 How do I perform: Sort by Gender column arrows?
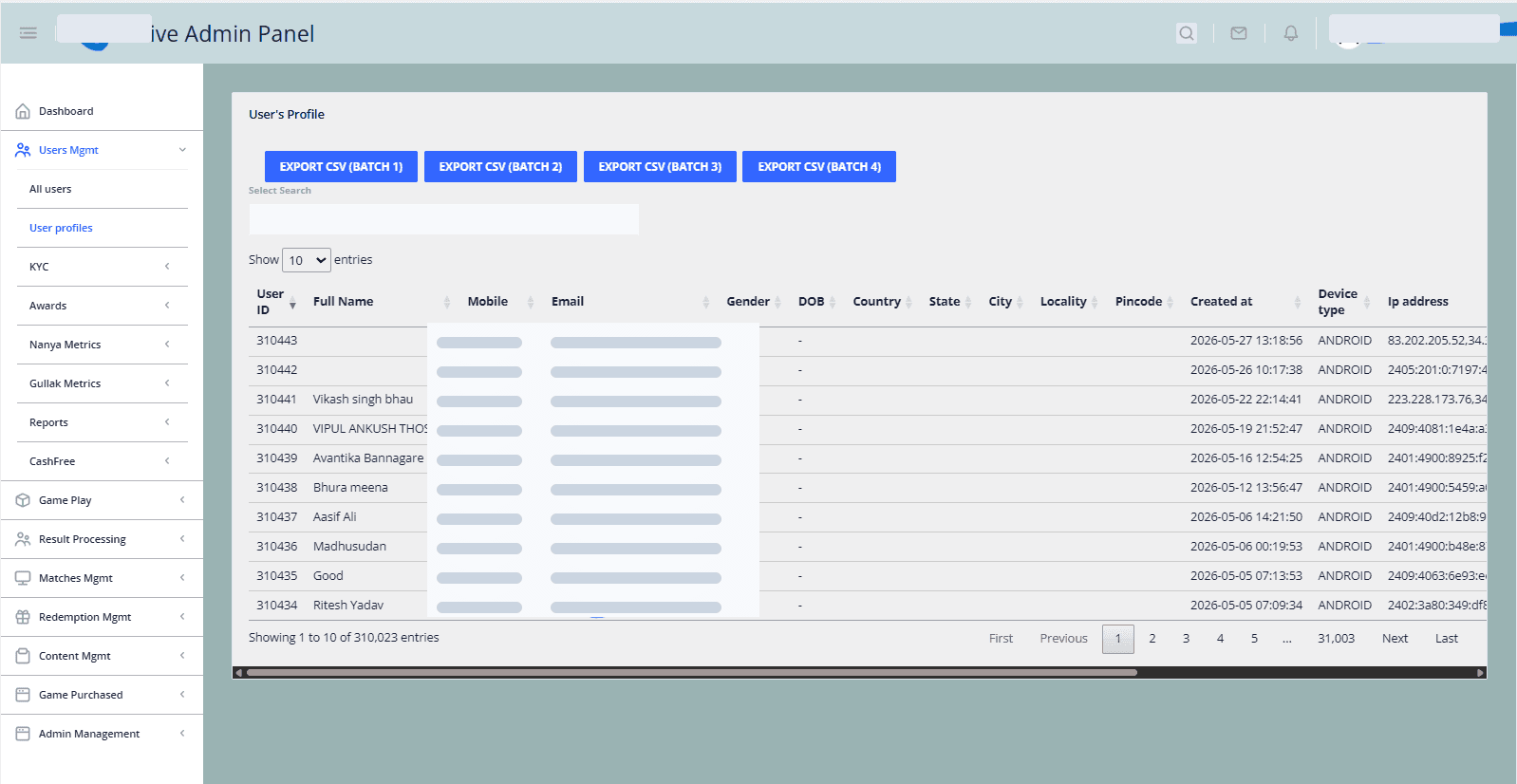coord(777,302)
